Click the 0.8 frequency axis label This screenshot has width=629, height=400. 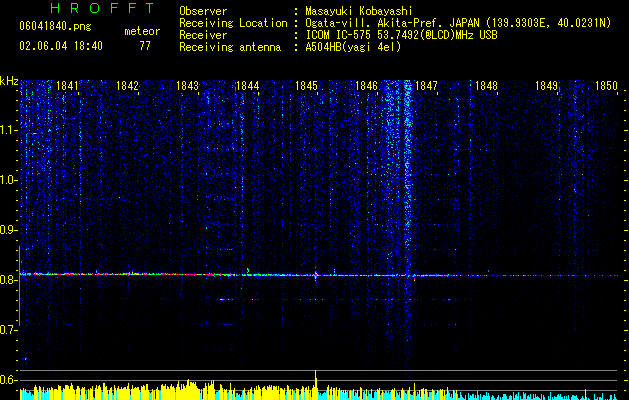(8, 280)
